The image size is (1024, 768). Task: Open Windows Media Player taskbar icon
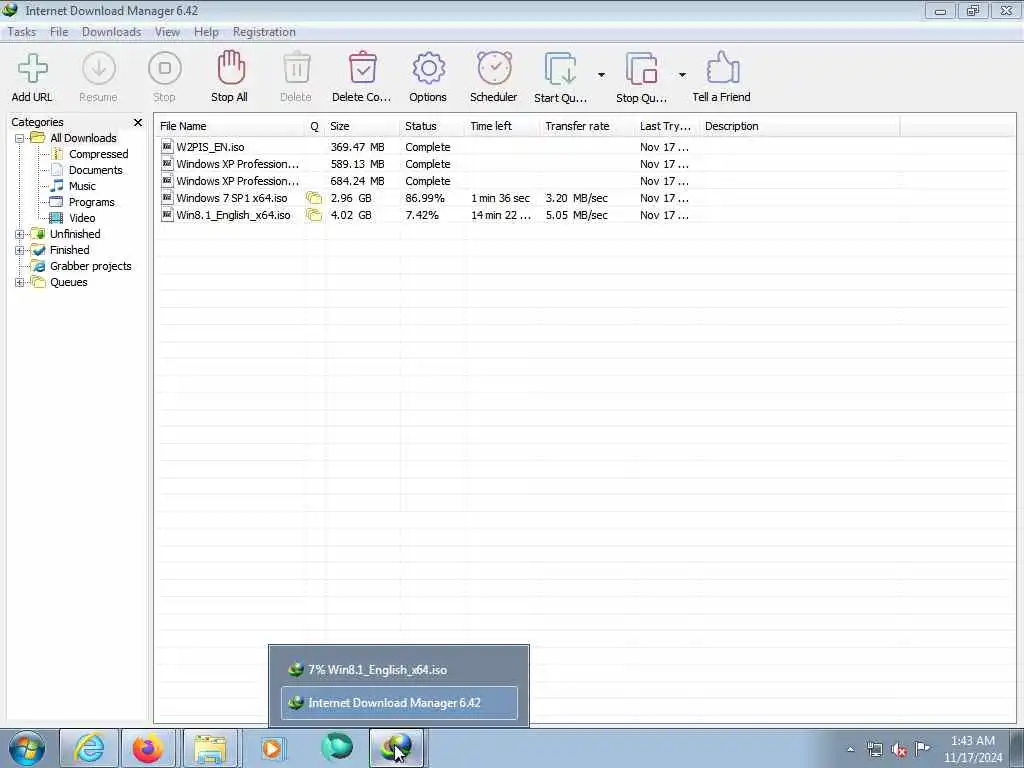point(272,748)
